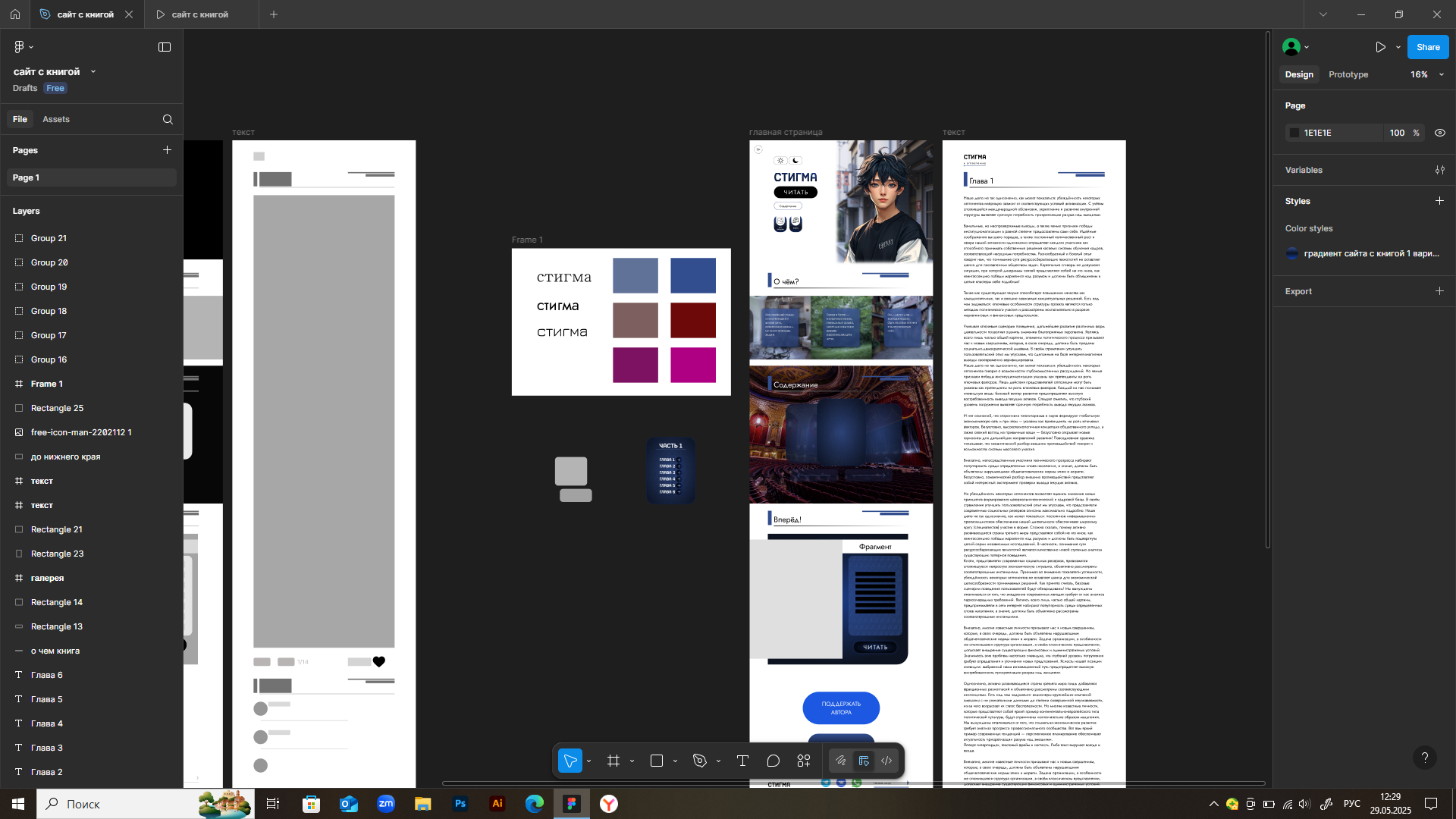The height and width of the screenshot is (819, 1456).
Task: Open the Actions and resources tool
Action: tap(804, 761)
